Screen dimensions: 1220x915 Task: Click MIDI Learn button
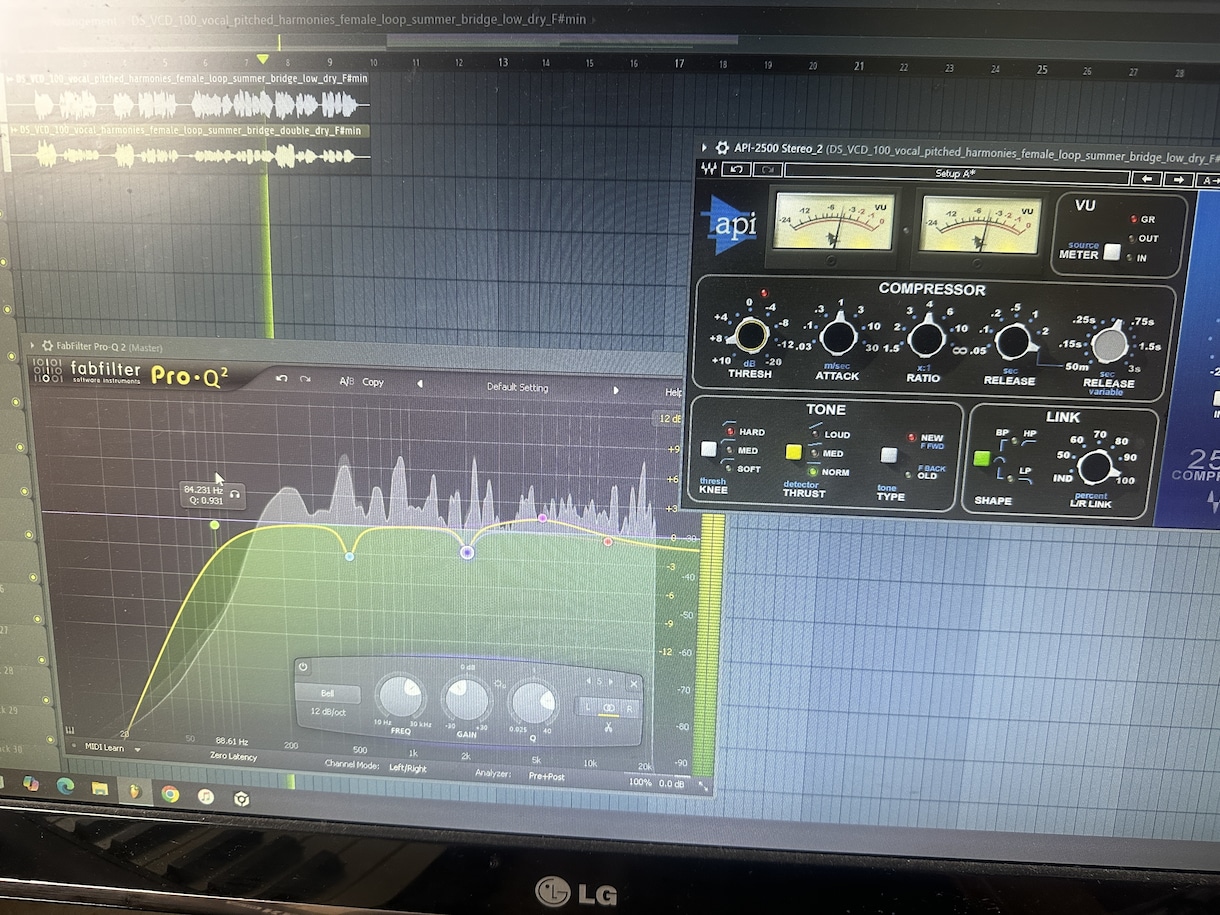[x=104, y=747]
